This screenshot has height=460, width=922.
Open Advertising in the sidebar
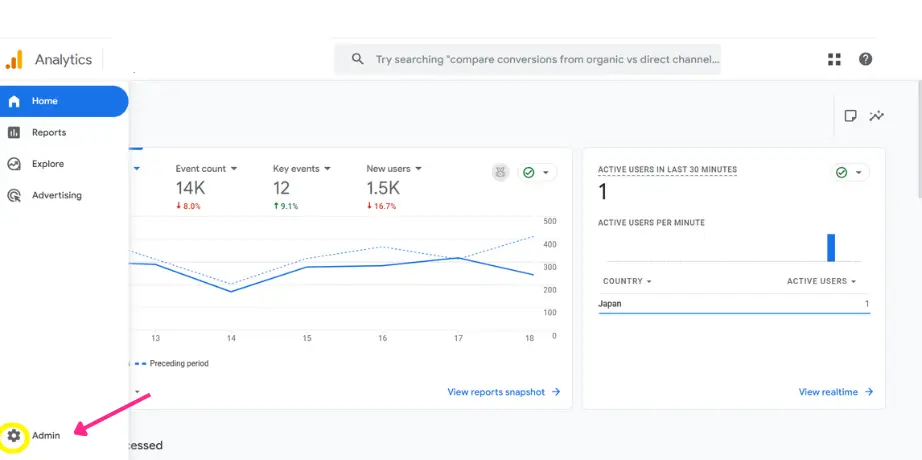[x=56, y=196]
